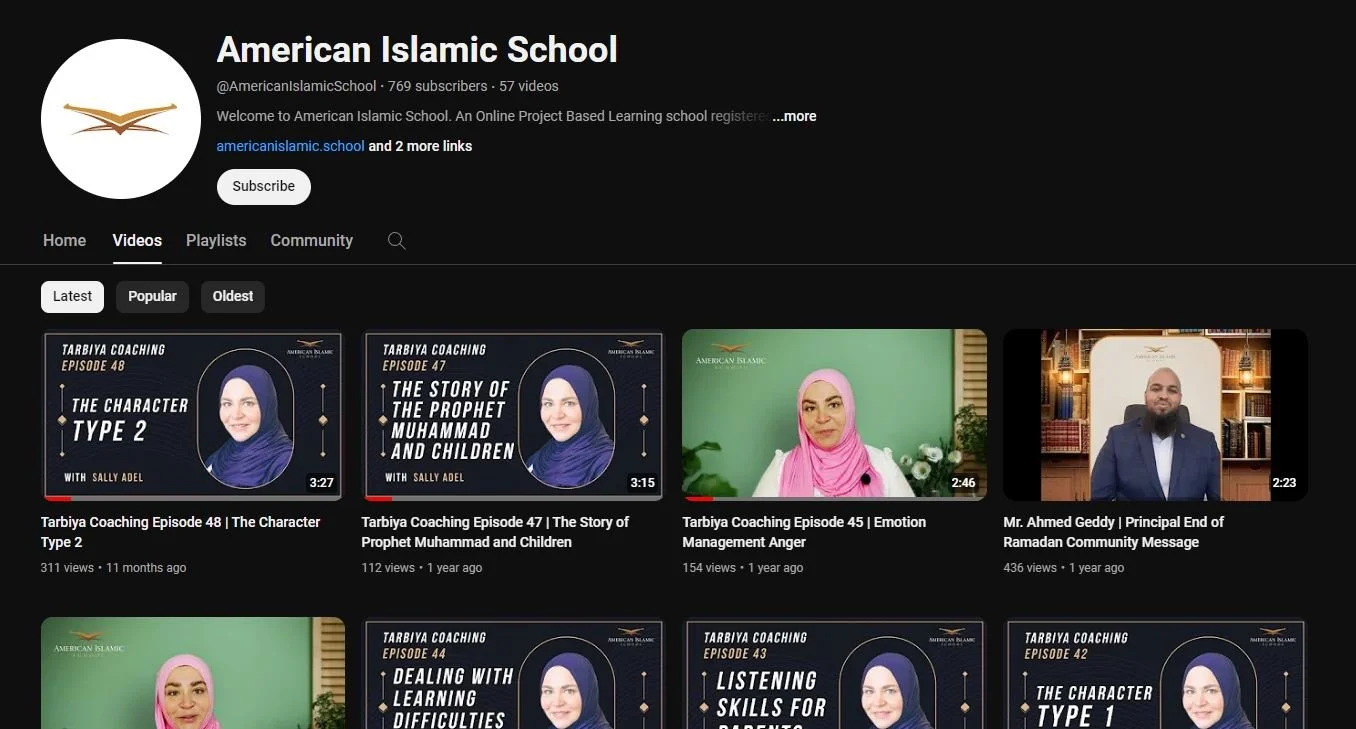
Task: Select the Videos tab
Action: pos(137,241)
